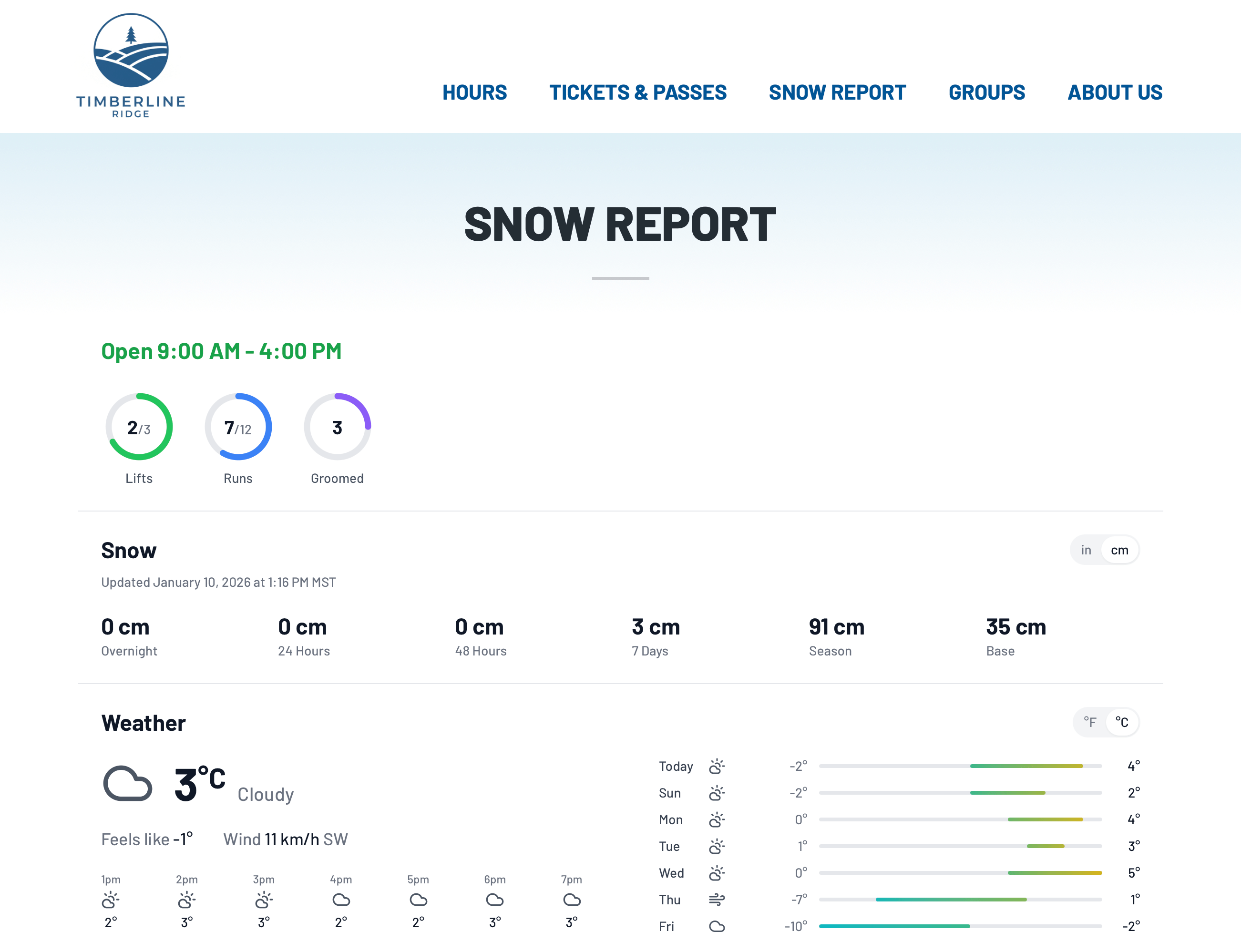Click the 5pm cloud icon
Viewport: 1241px width, 952px height.
418,900
